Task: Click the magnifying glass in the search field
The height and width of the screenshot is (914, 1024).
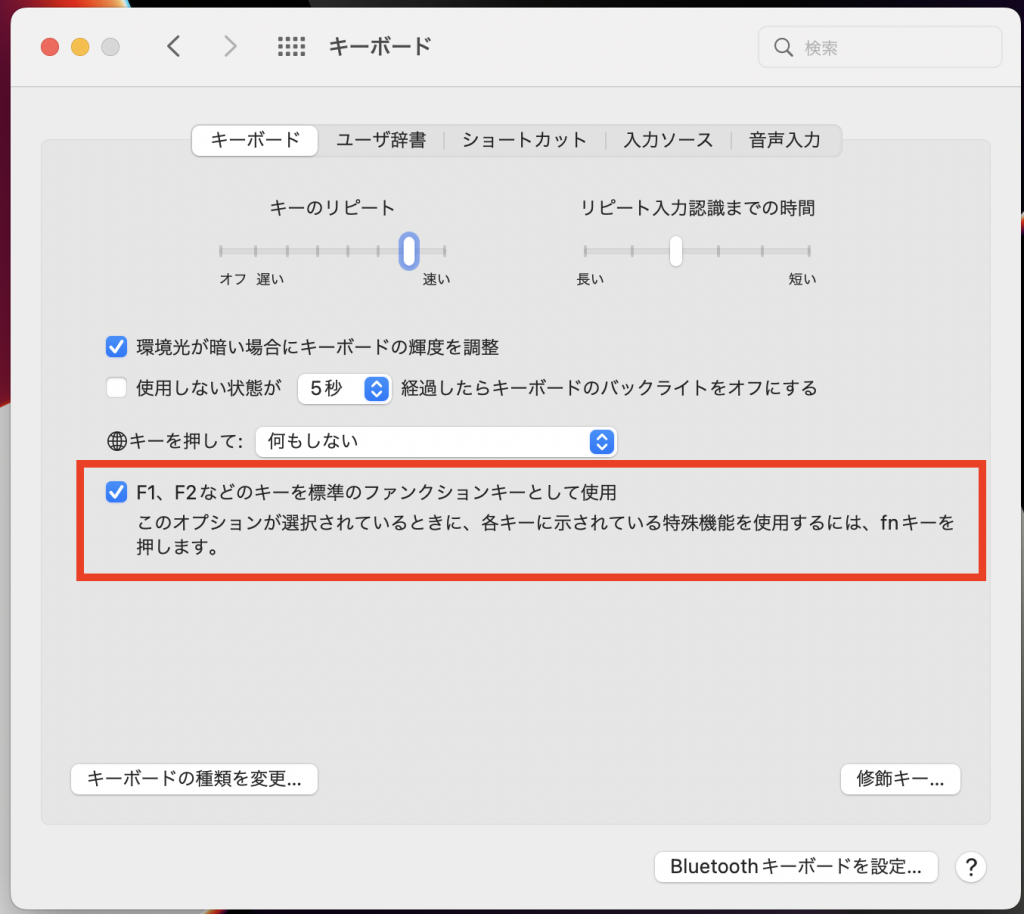Action: pos(784,46)
